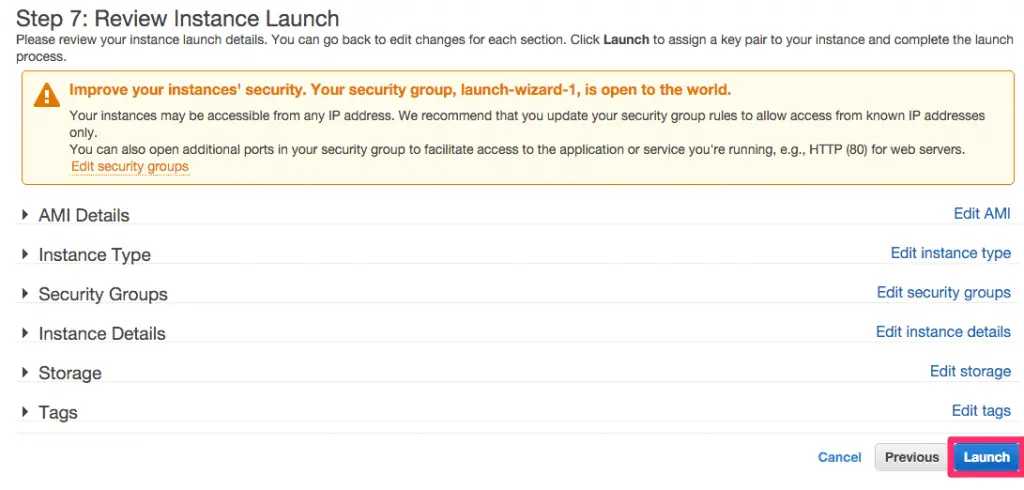Click the Step 7 Review Instance Launch title
The image size is (1024, 490).
pyautogui.click(x=178, y=18)
